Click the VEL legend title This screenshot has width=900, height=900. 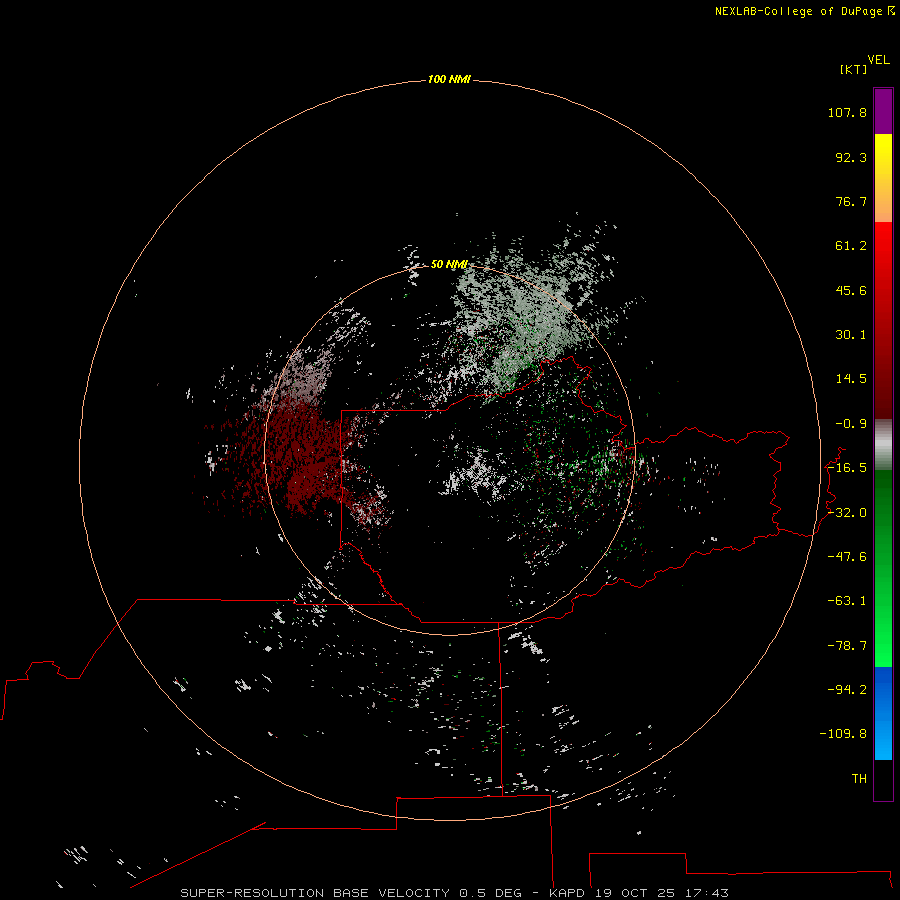[878, 60]
